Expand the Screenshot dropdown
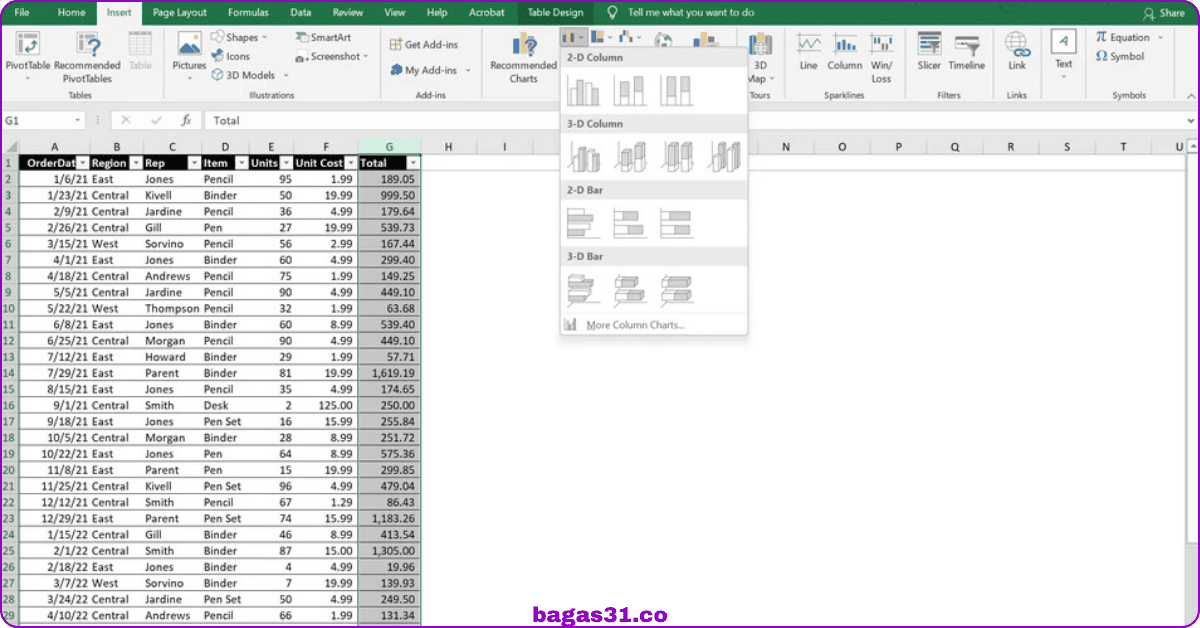 pos(367,56)
